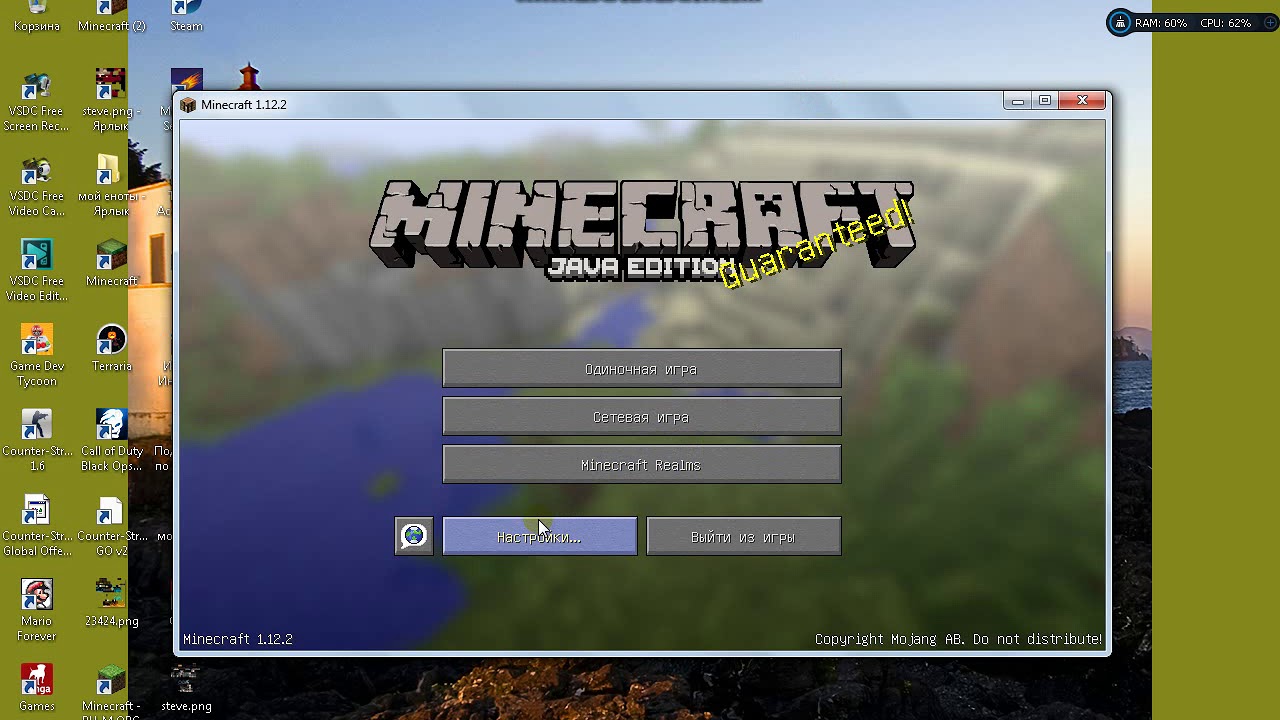Select steve.png file at desktop bottom
The image size is (1280, 720).
[x=186, y=688]
